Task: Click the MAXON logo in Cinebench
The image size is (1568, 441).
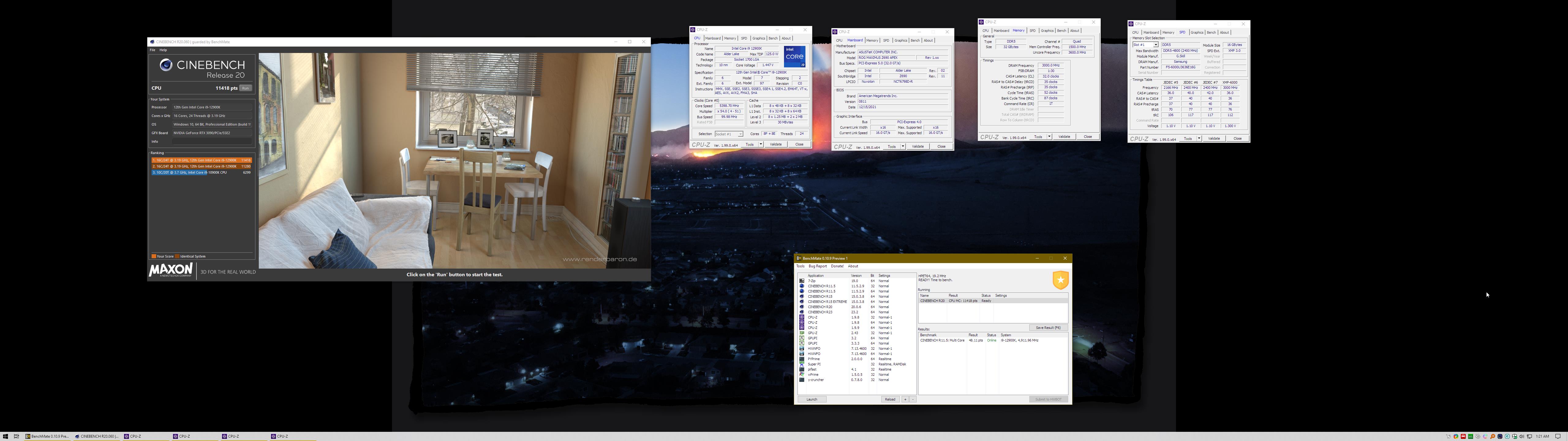Action: [x=171, y=270]
